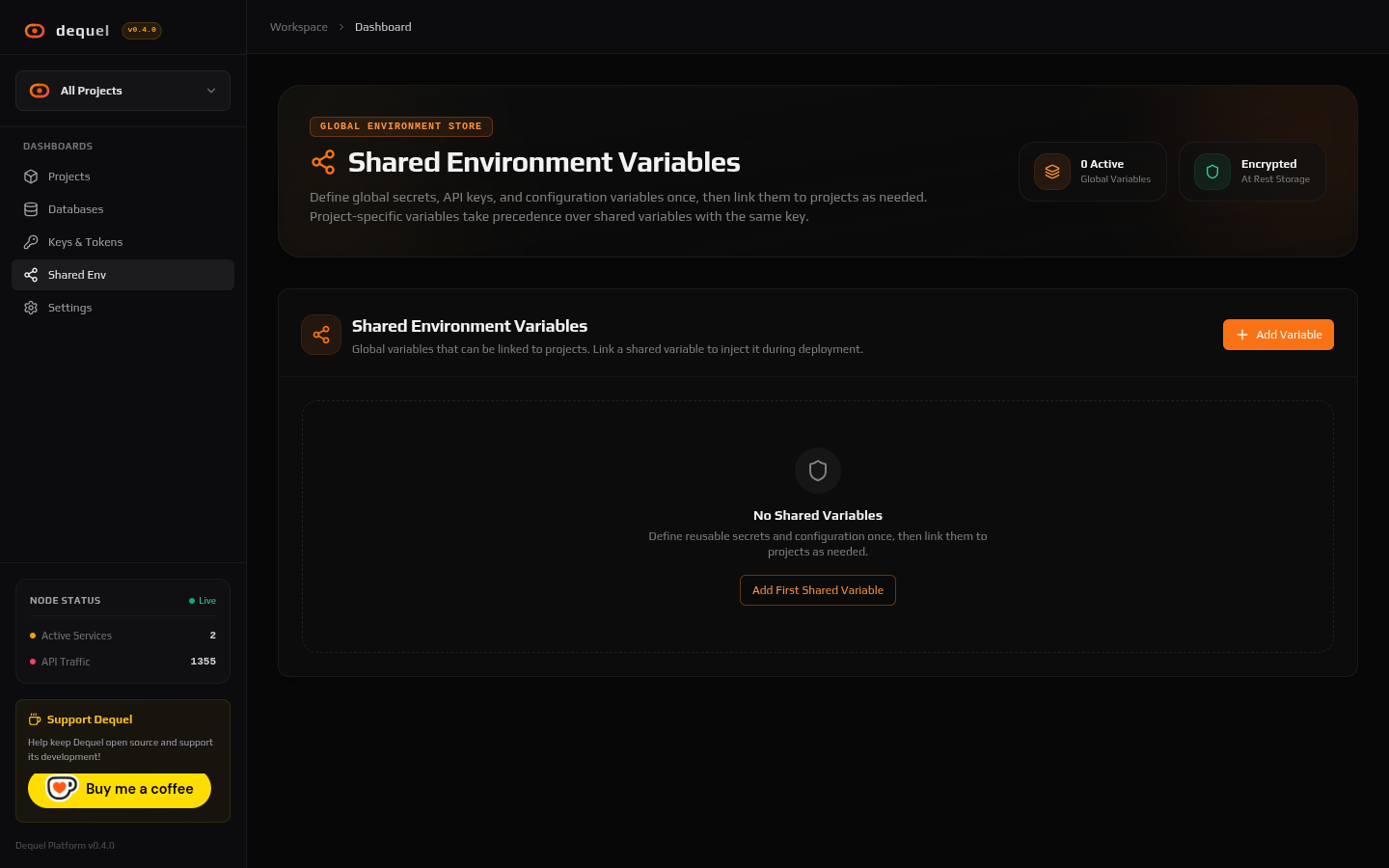
Task: Click the GLOBAL ENVIRONMENT STORE badge
Action: pos(401,126)
